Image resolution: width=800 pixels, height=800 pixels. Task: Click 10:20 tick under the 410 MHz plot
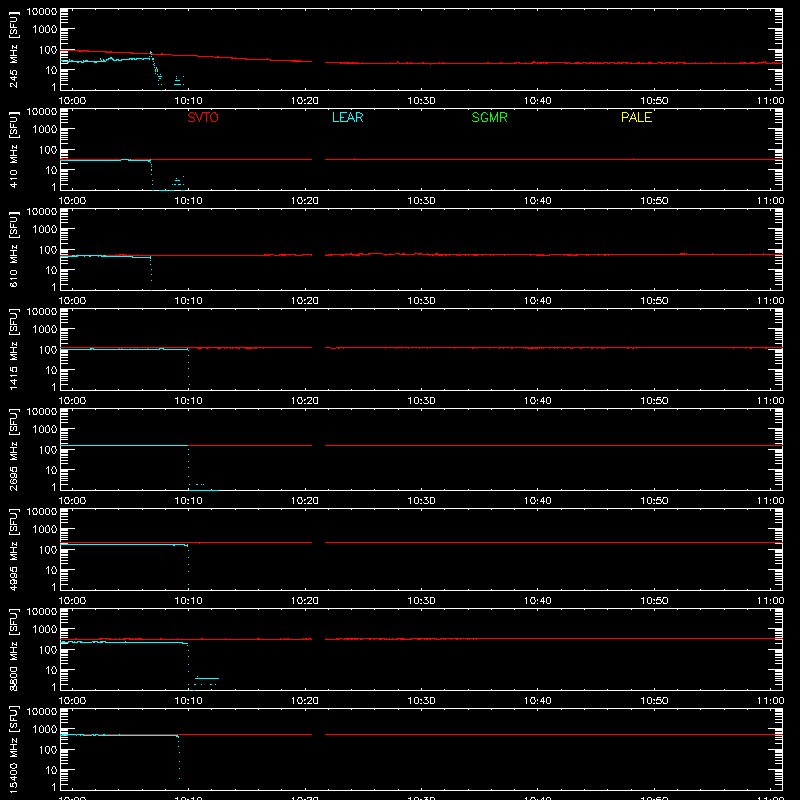click(305, 201)
